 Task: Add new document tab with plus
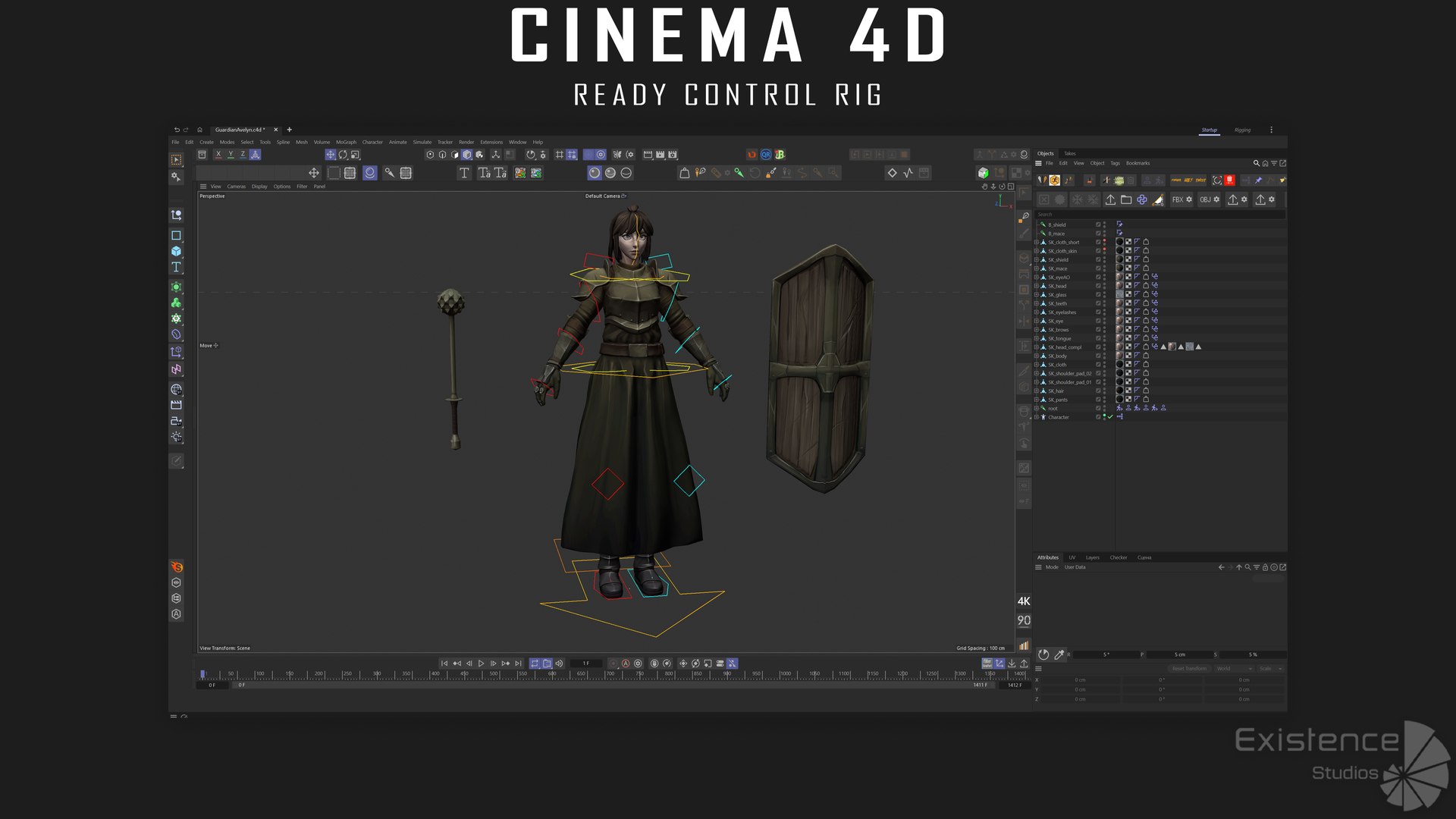point(289,130)
